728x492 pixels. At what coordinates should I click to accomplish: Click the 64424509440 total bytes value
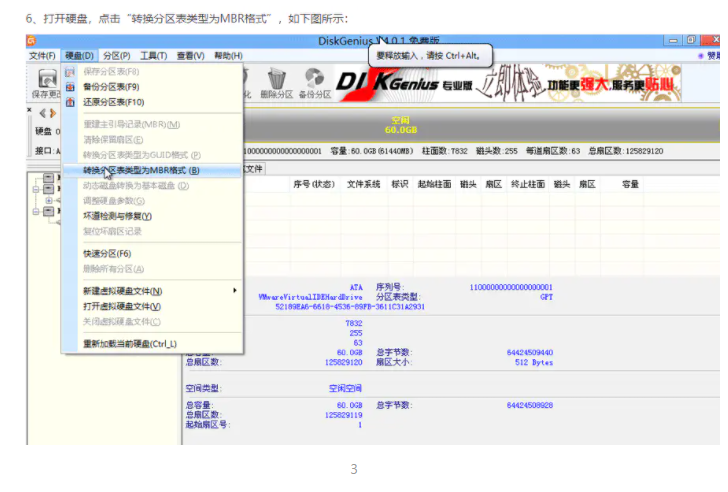tap(530, 353)
